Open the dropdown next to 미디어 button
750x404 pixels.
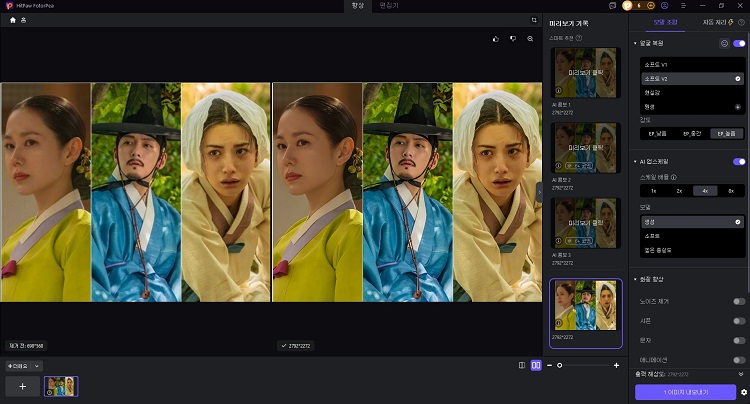[x=37, y=366]
